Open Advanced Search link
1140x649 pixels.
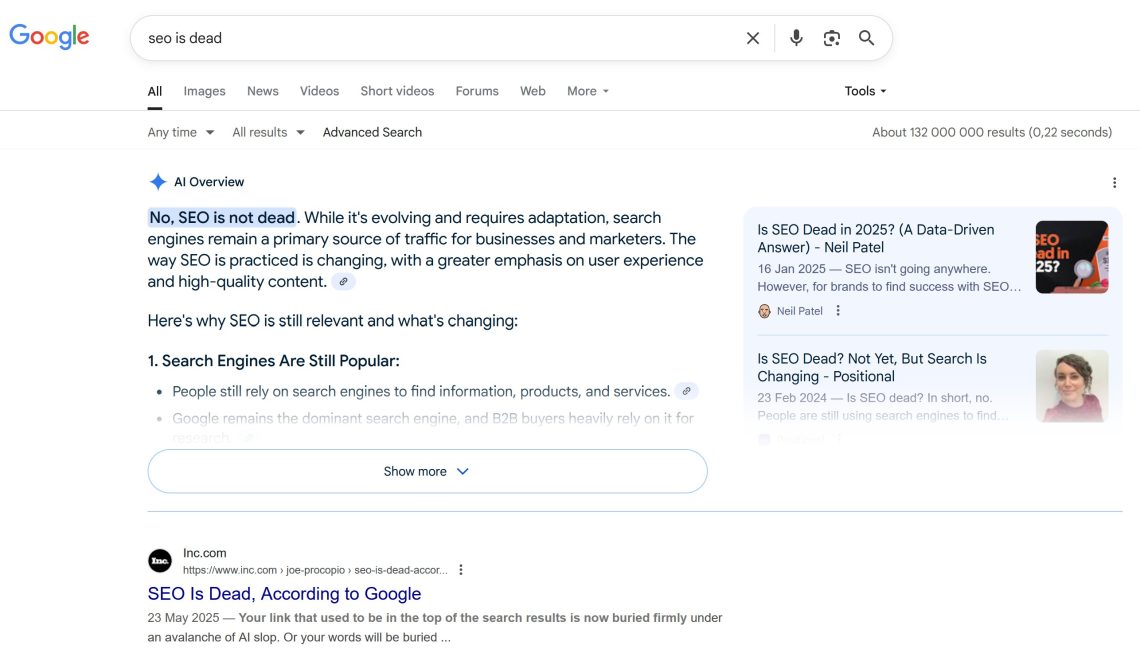tap(372, 132)
